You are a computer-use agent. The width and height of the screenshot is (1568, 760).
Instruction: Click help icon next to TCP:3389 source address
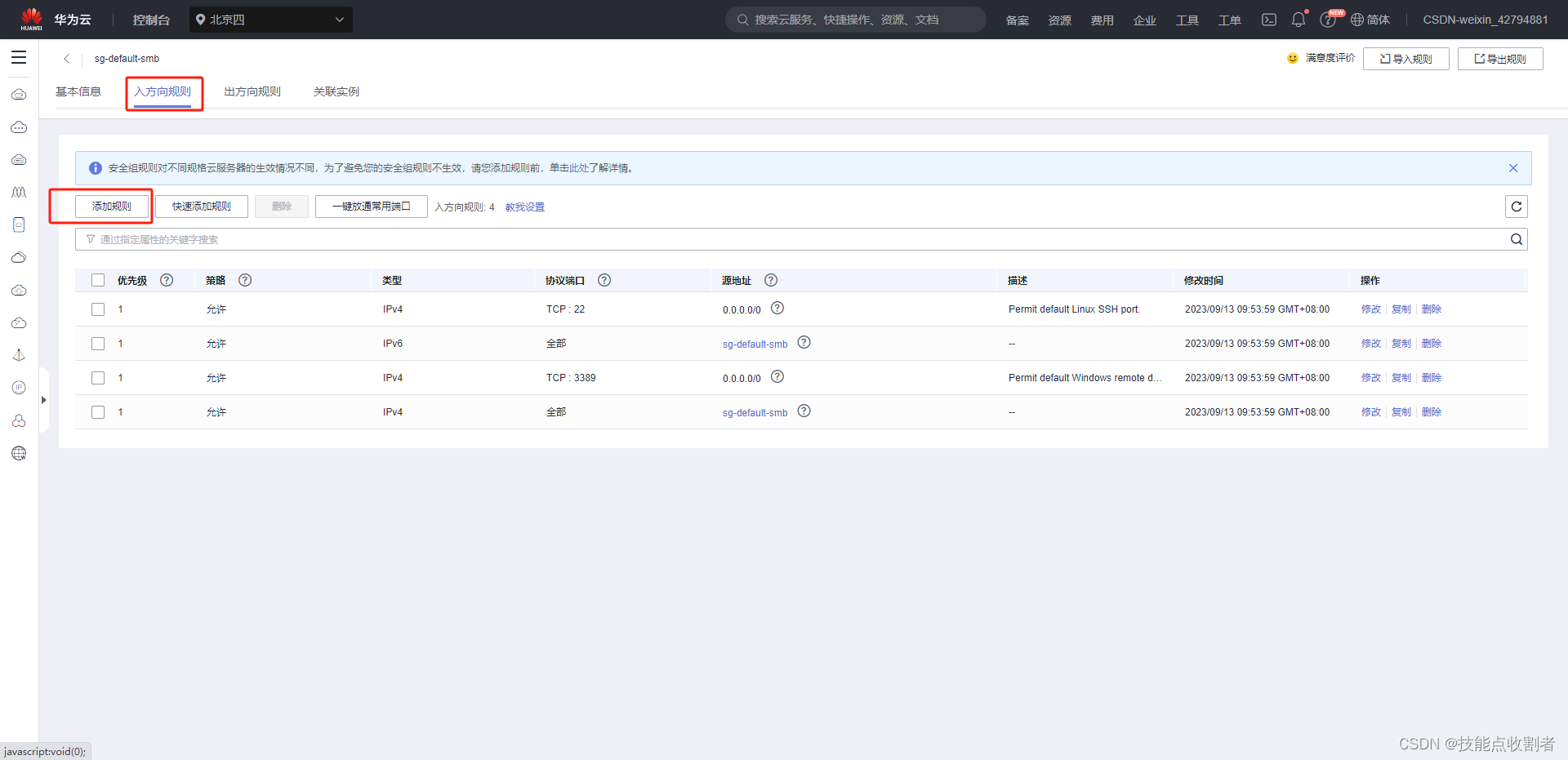point(777,376)
